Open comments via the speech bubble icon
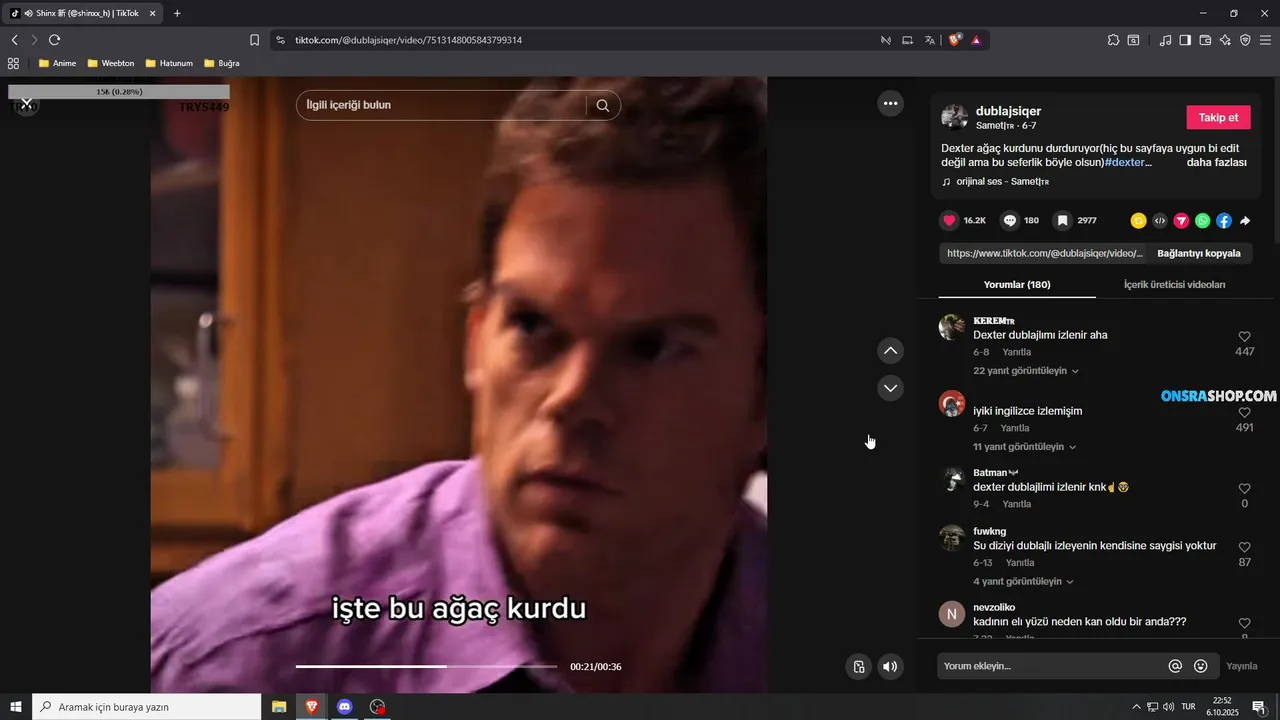 pyautogui.click(x=1010, y=220)
